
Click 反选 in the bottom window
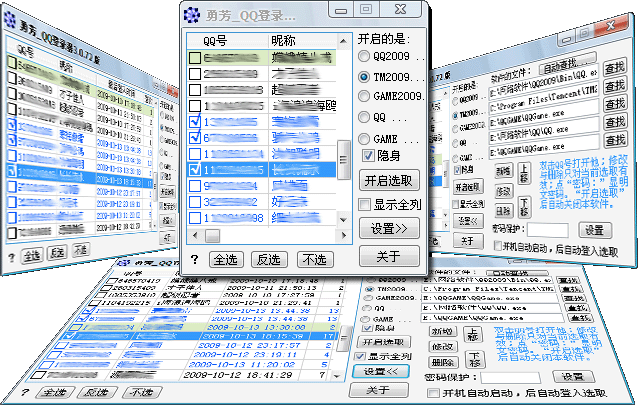click(x=97, y=392)
